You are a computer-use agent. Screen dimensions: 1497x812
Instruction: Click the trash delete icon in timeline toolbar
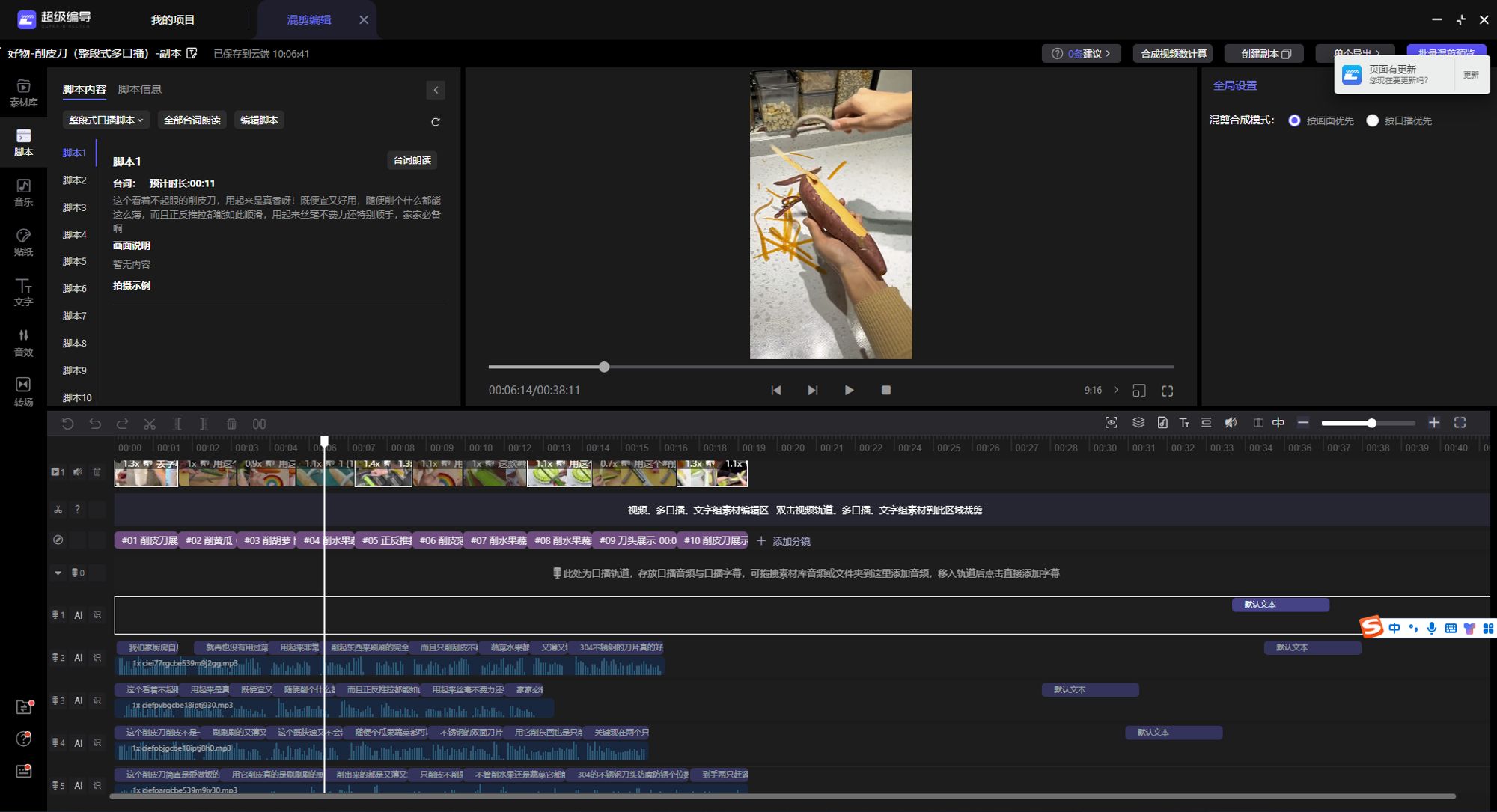pyautogui.click(x=231, y=424)
